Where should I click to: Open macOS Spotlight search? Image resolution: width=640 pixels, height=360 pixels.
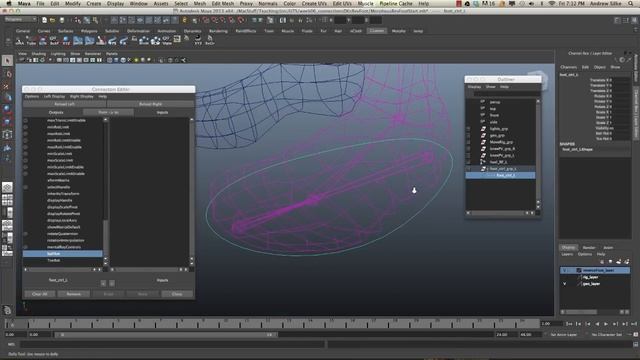click(631, 3)
